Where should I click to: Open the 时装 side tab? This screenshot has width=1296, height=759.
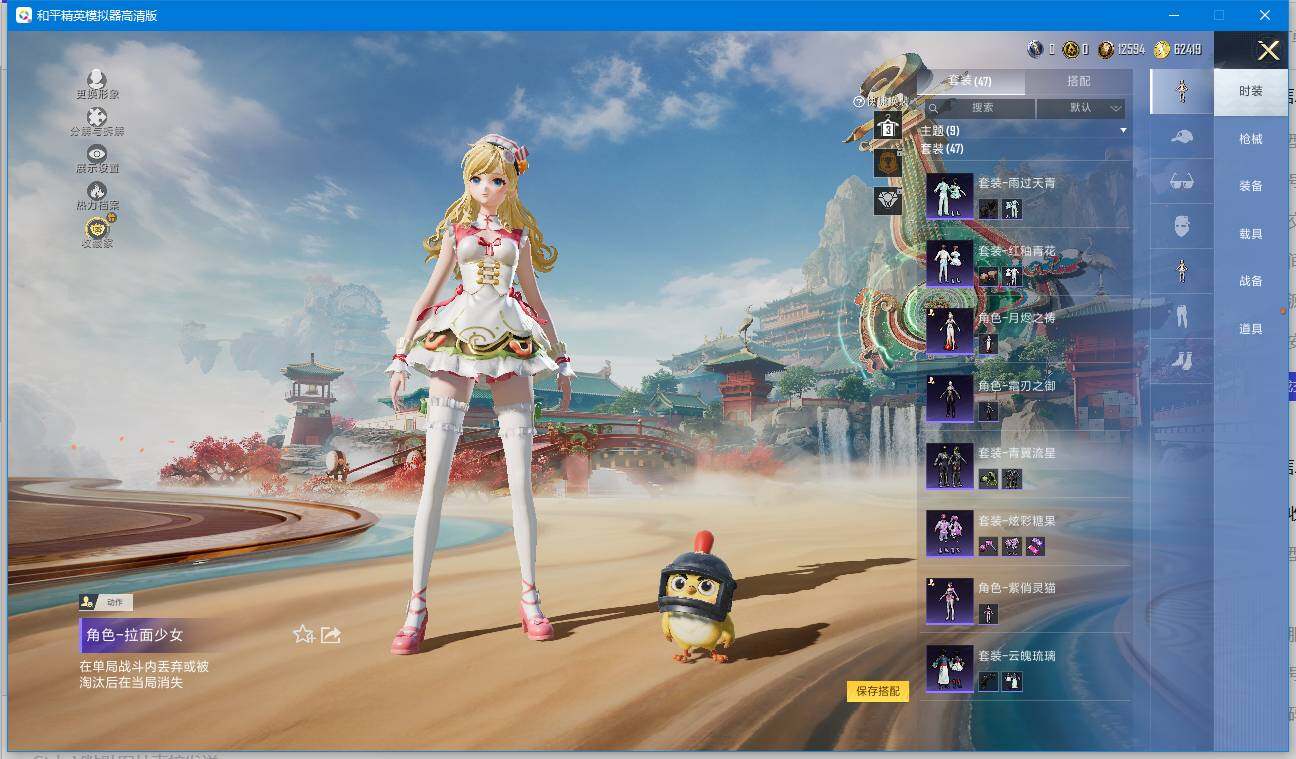pyautogui.click(x=1251, y=91)
